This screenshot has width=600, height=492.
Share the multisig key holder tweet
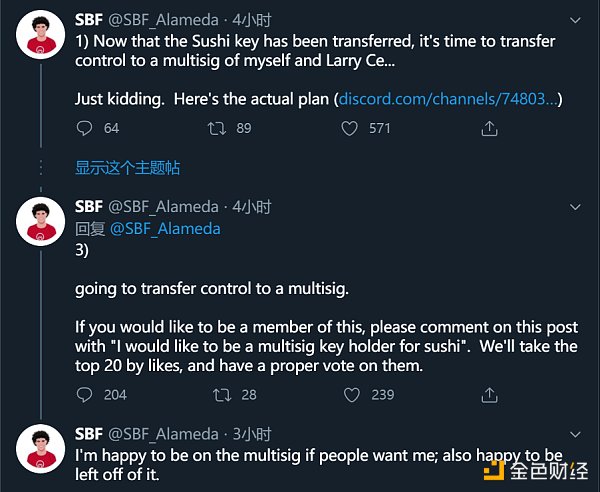click(489, 395)
